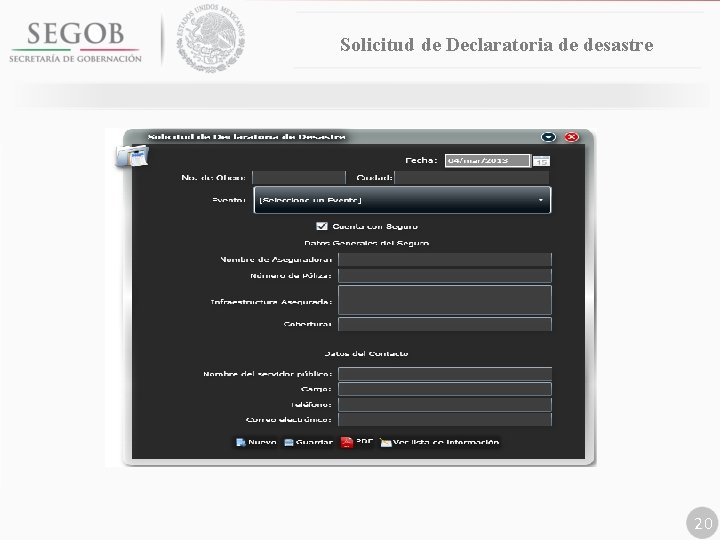Click the No. de Oficio field

coord(298,177)
